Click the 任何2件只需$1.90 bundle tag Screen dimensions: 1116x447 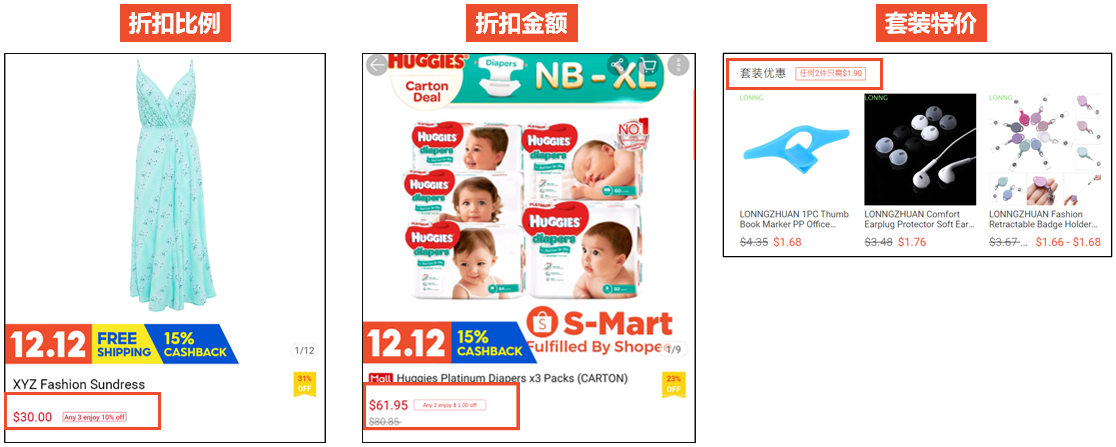coord(831,73)
